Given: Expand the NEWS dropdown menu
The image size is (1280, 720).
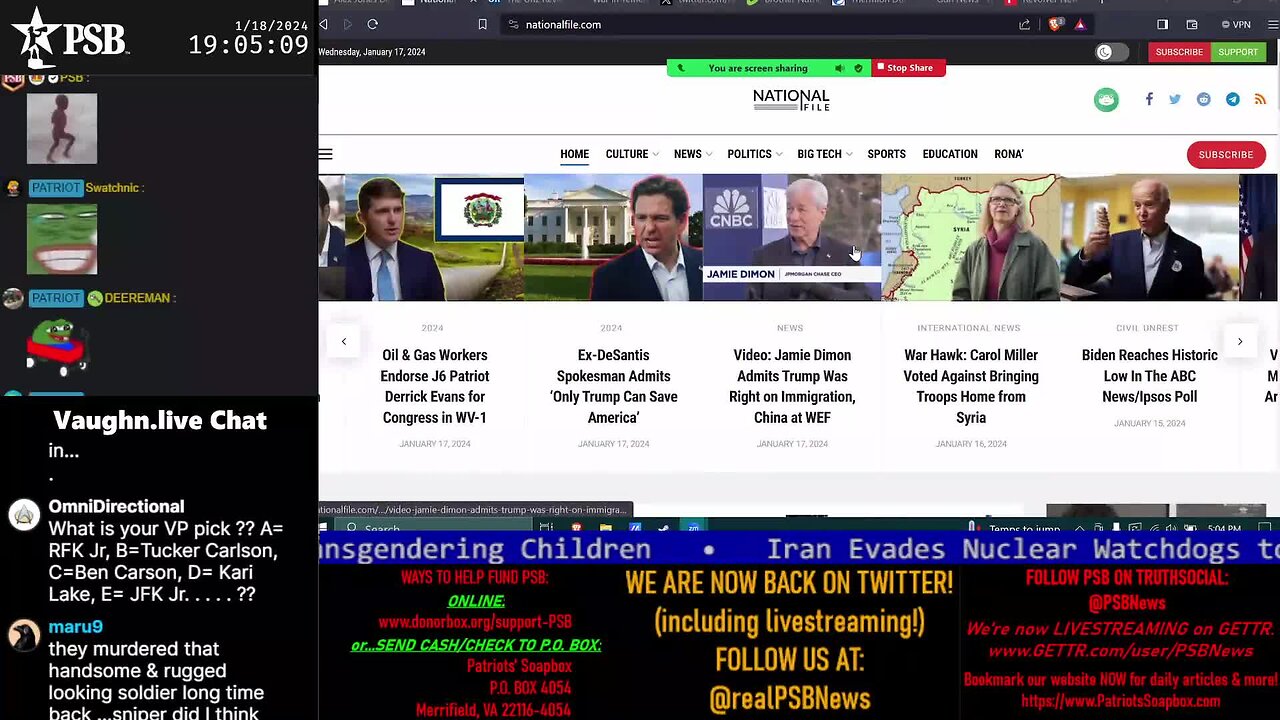Looking at the screenshot, I should tap(692, 154).
